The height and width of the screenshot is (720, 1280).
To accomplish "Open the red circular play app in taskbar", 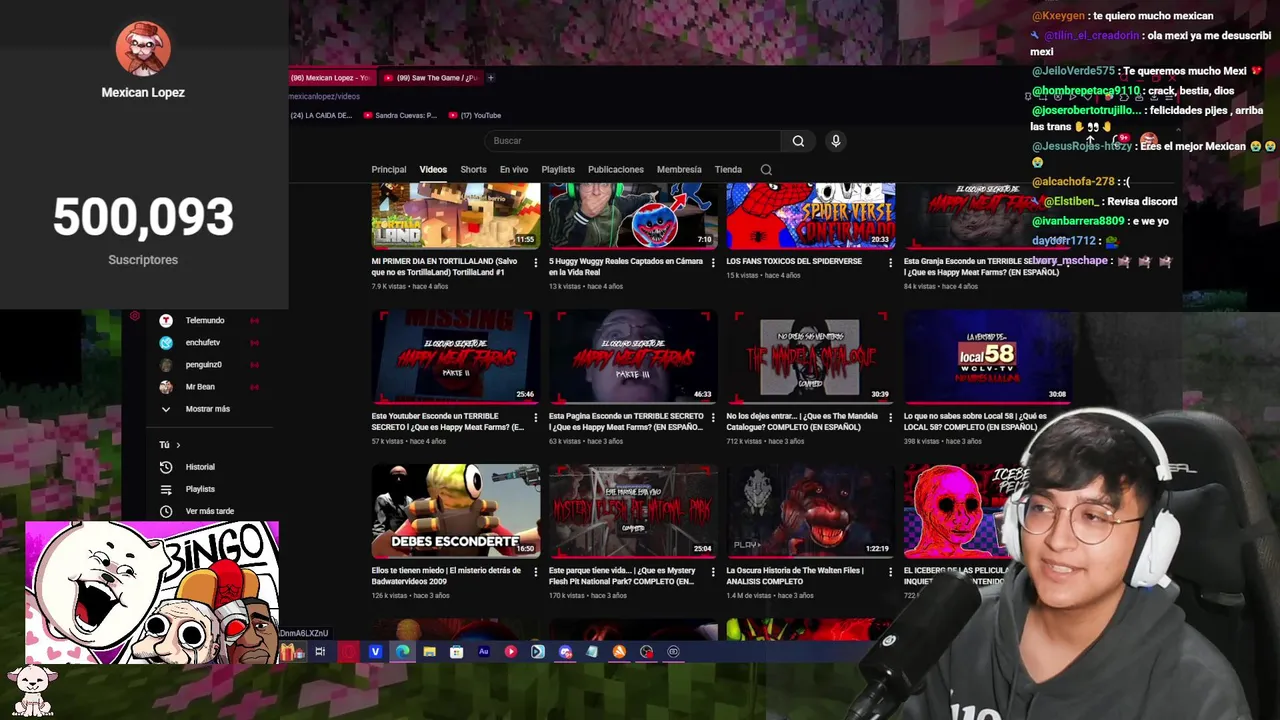I will (x=510, y=652).
